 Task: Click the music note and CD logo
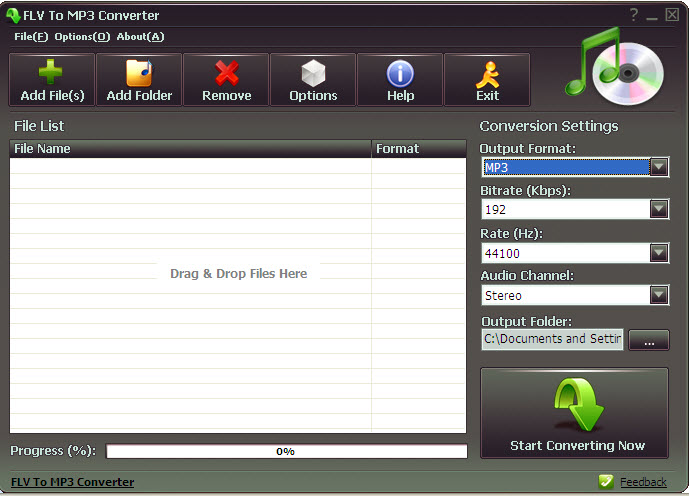615,66
